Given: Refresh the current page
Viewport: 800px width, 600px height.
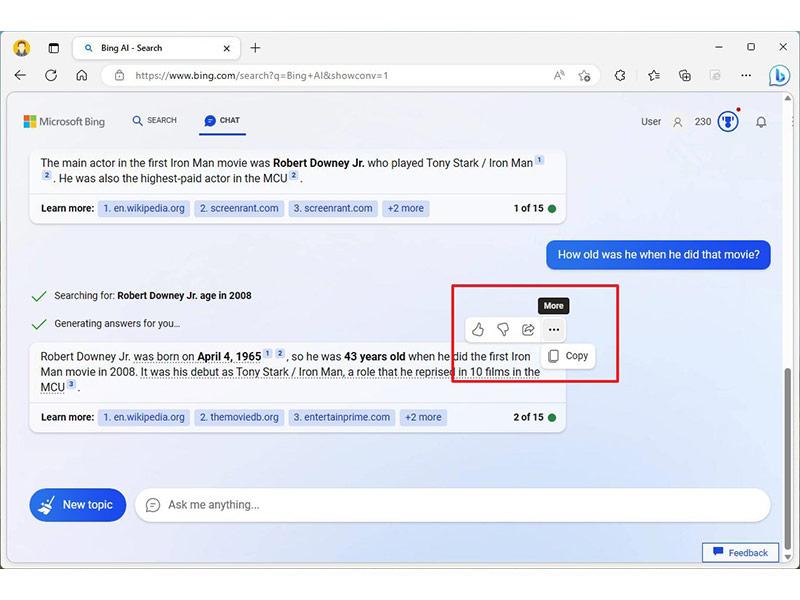Looking at the screenshot, I should pyautogui.click(x=51, y=76).
